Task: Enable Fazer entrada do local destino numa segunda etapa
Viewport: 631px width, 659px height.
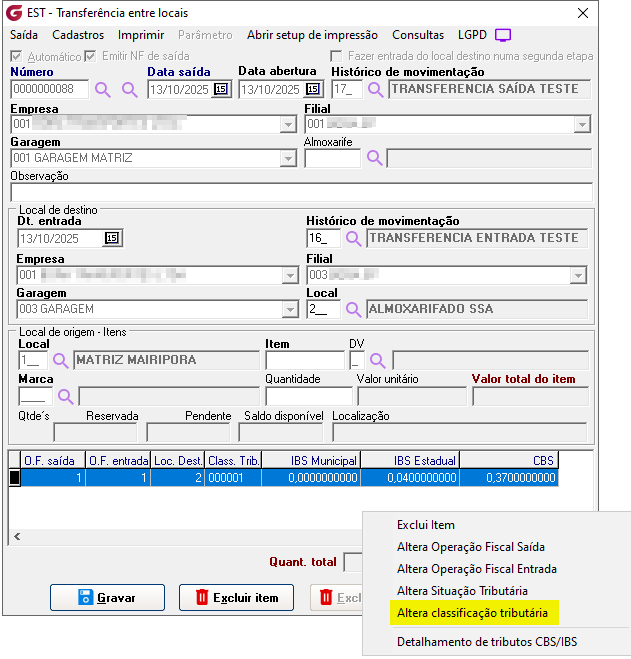Action: (336, 56)
